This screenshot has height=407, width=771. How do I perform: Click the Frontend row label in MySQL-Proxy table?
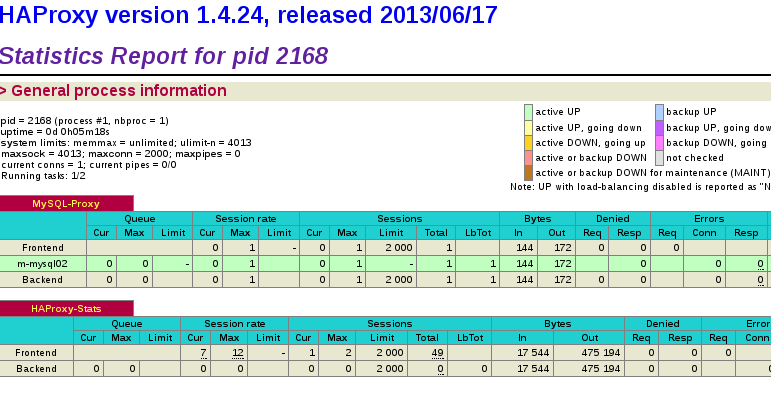pyautogui.click(x=43, y=248)
